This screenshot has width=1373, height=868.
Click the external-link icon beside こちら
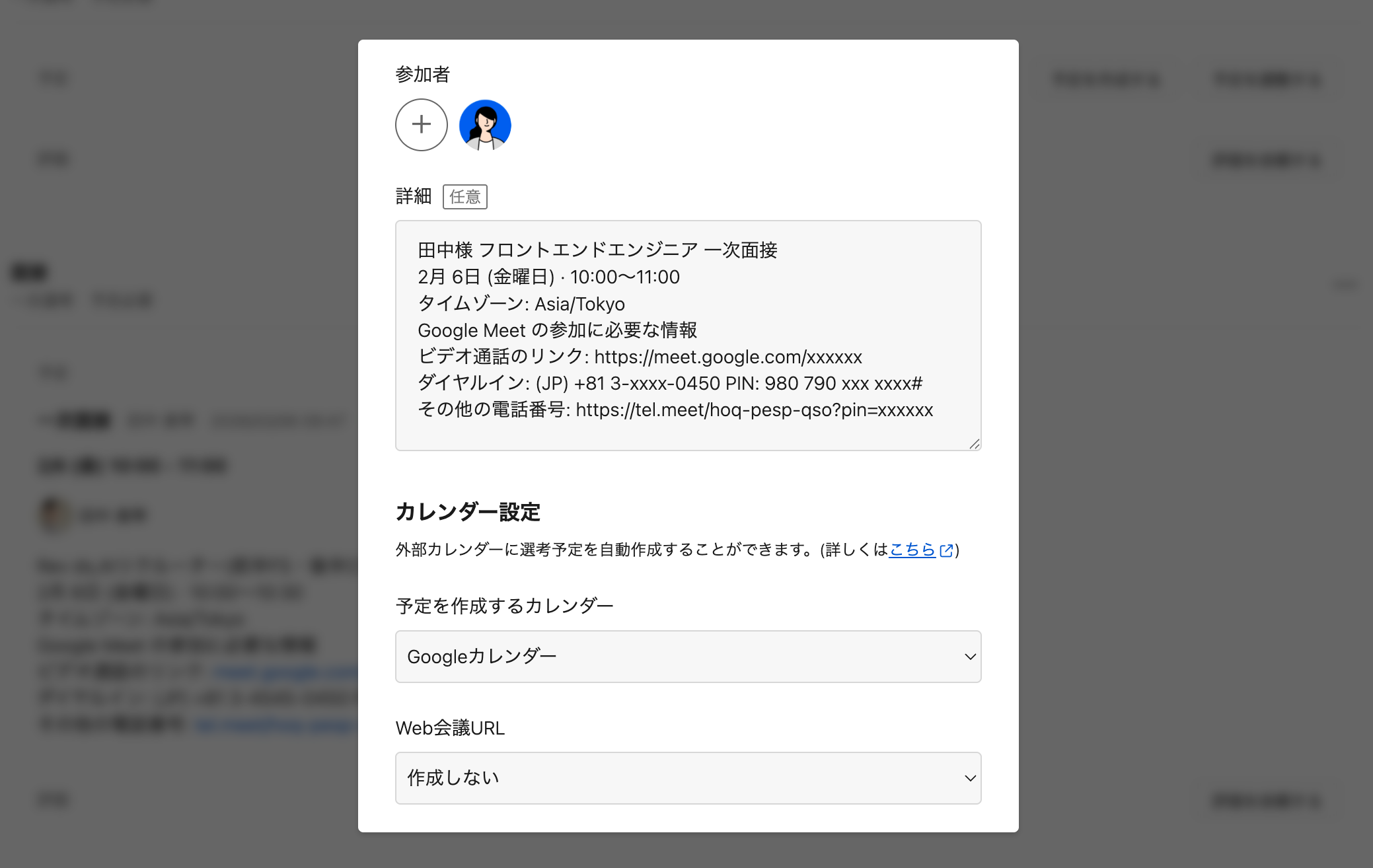point(946,550)
